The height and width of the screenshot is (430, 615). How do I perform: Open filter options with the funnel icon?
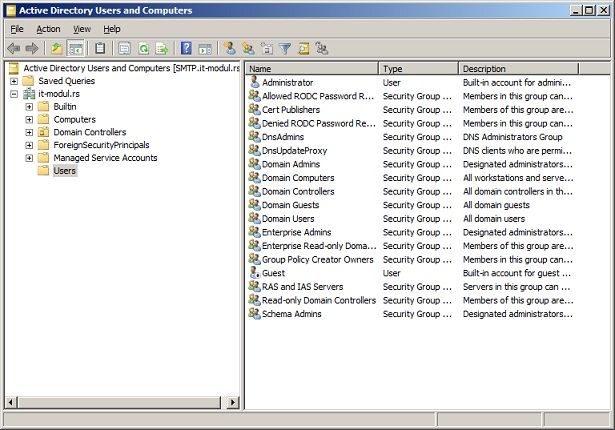285,49
